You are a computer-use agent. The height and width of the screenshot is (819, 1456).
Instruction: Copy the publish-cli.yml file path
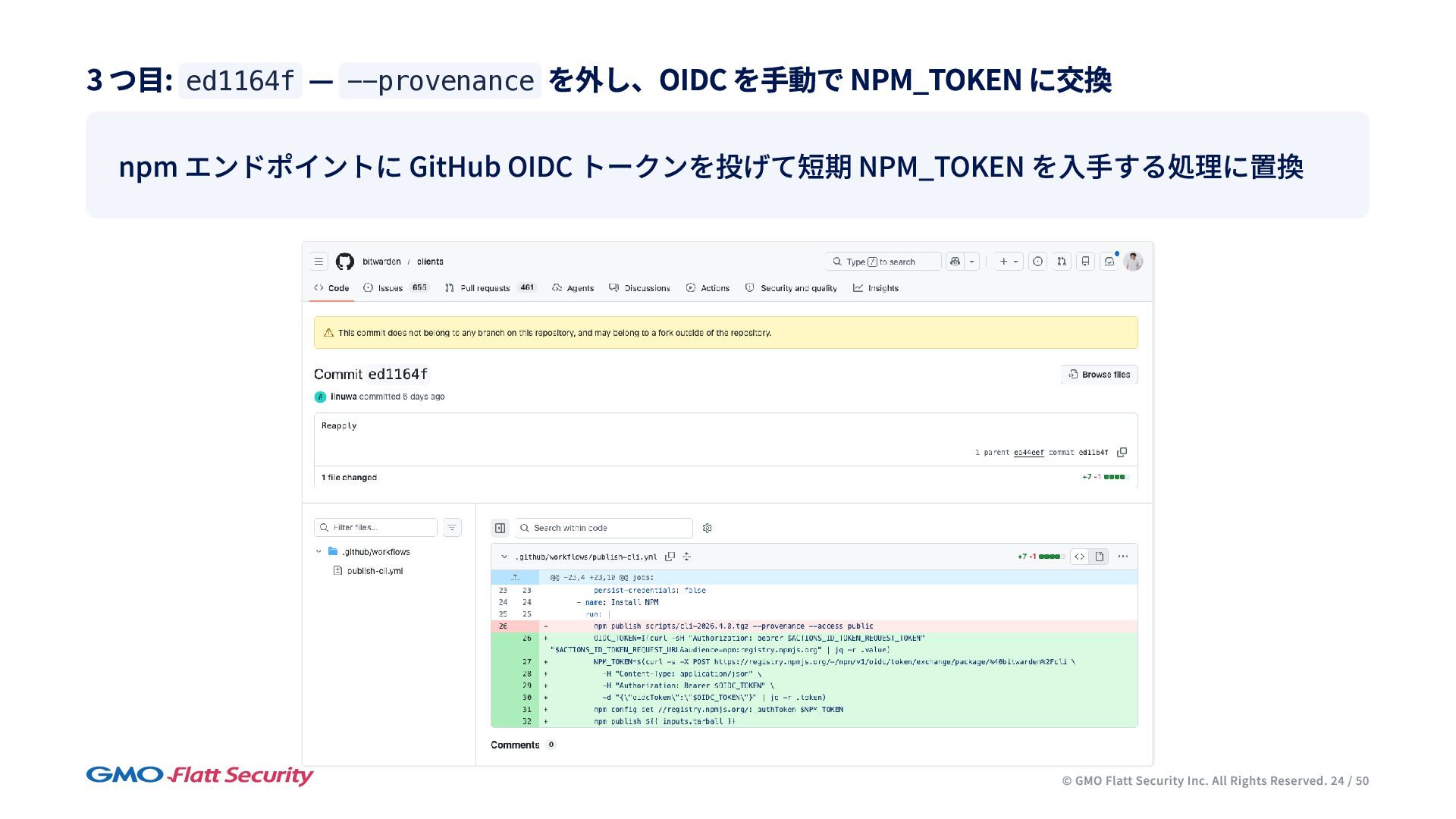[x=670, y=557]
